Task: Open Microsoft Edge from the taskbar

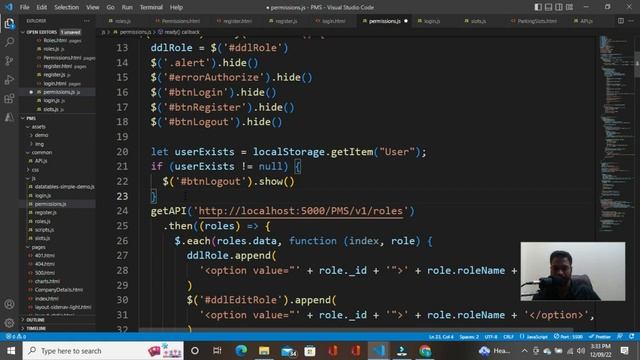Action: tap(241, 351)
